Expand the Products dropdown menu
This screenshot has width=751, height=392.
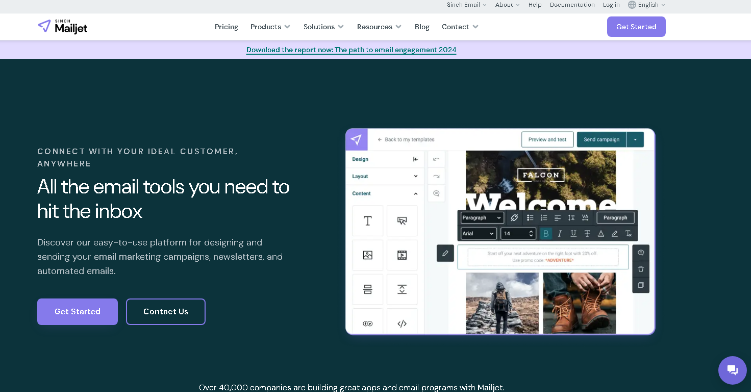tap(270, 27)
